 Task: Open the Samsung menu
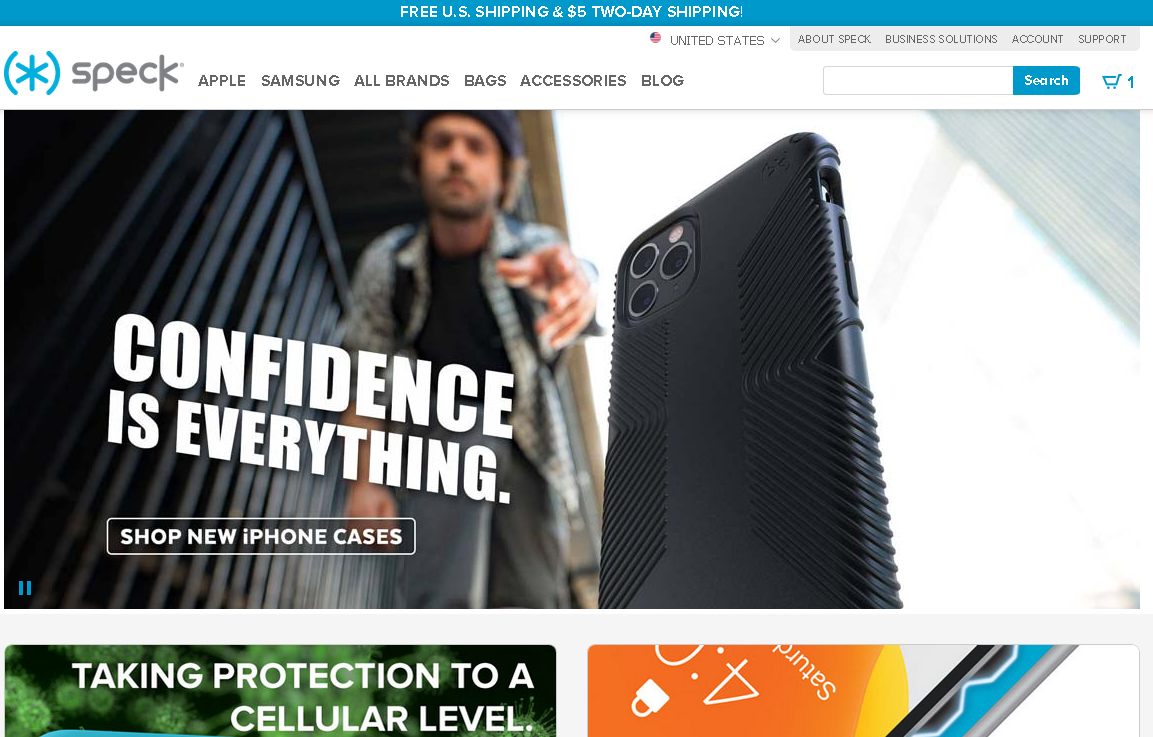point(300,81)
